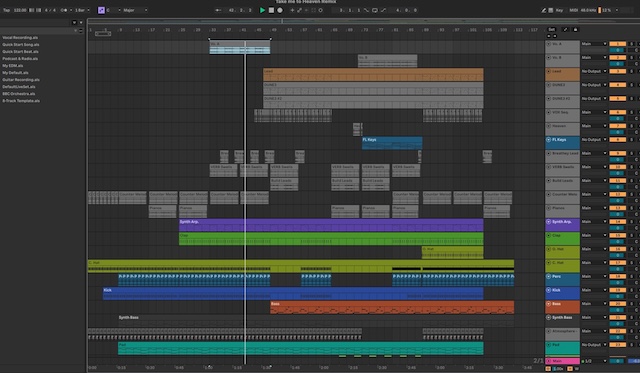This screenshot has height=373, width=640.
Task: Click the Tap tempo button
Action: 6,10
